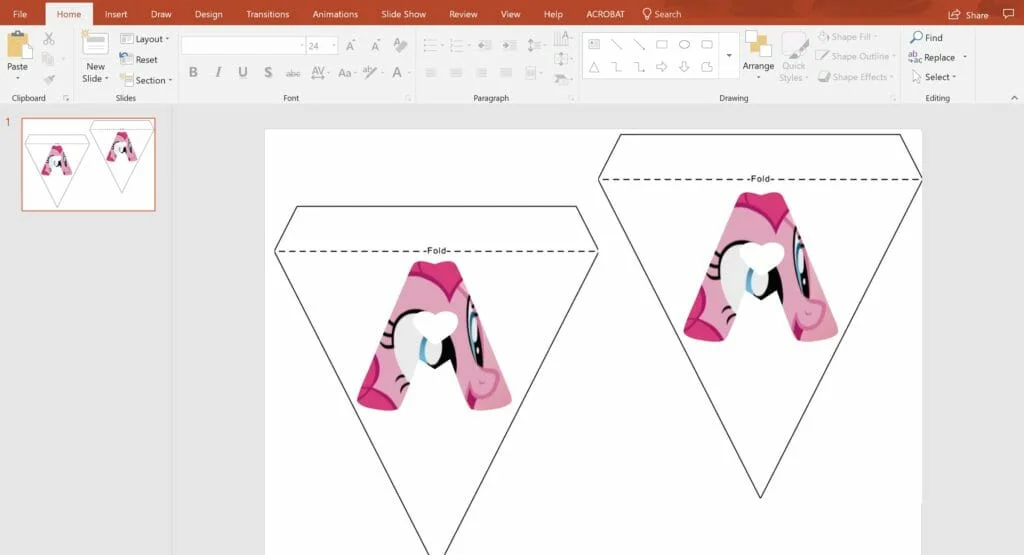The image size is (1024, 555).
Task: Click the Share button
Action: [968, 14]
